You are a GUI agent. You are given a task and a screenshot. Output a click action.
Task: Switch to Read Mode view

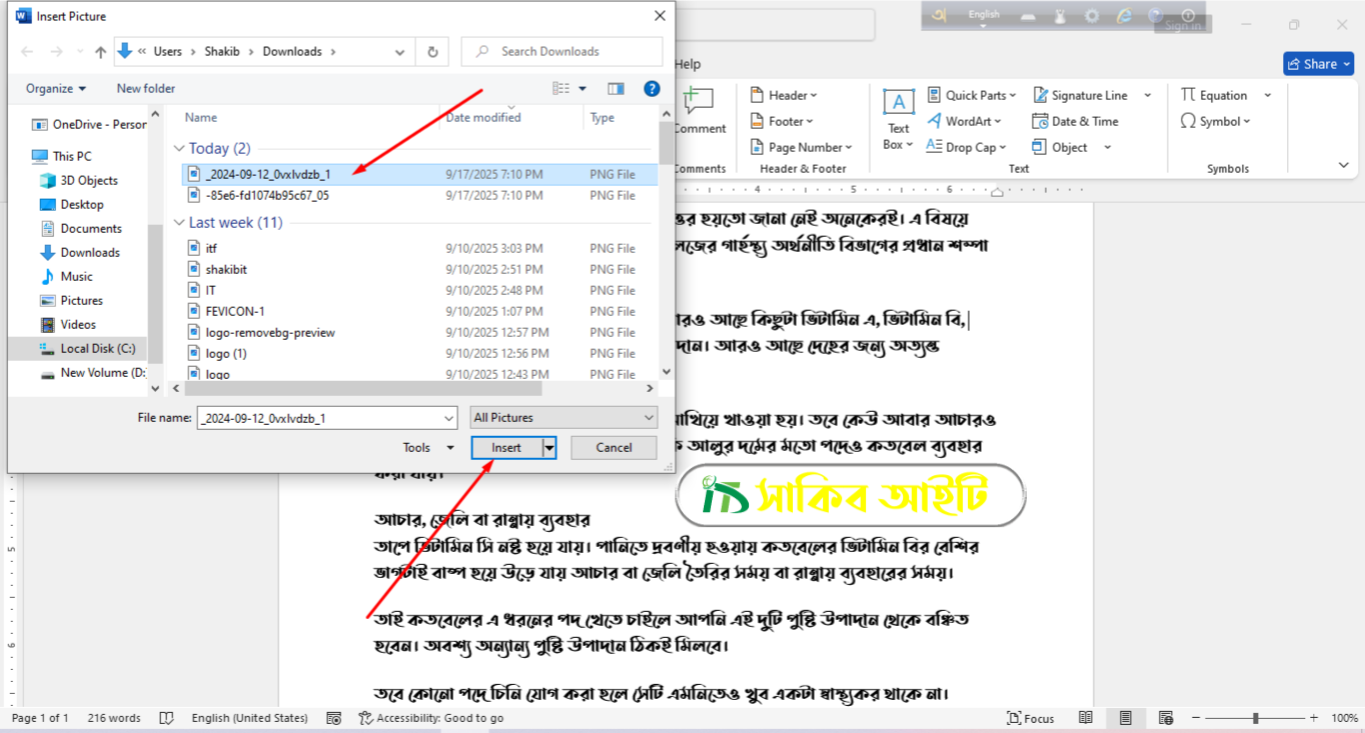click(1085, 717)
